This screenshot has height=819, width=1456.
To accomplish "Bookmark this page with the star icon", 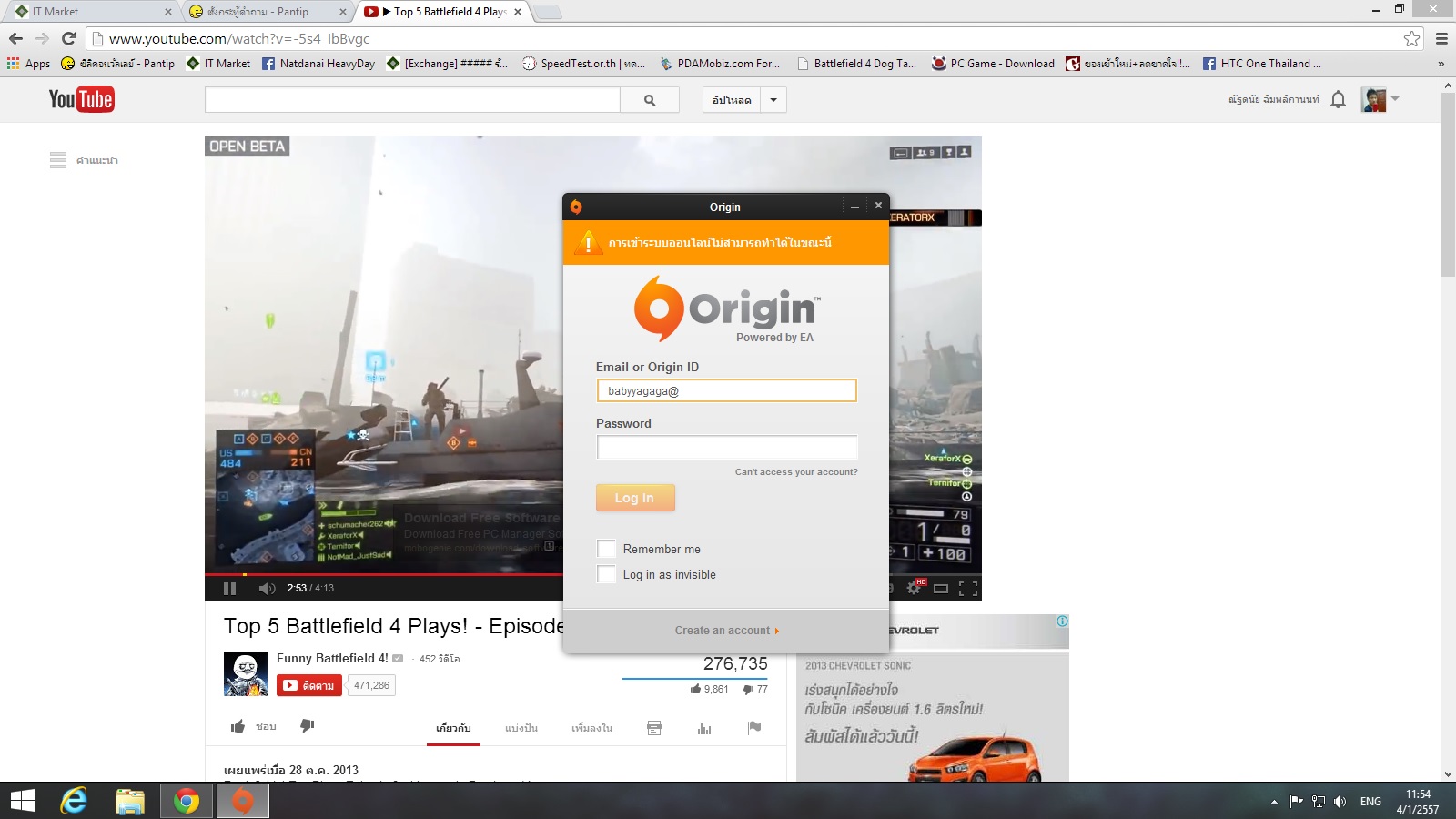I will pyautogui.click(x=1411, y=38).
